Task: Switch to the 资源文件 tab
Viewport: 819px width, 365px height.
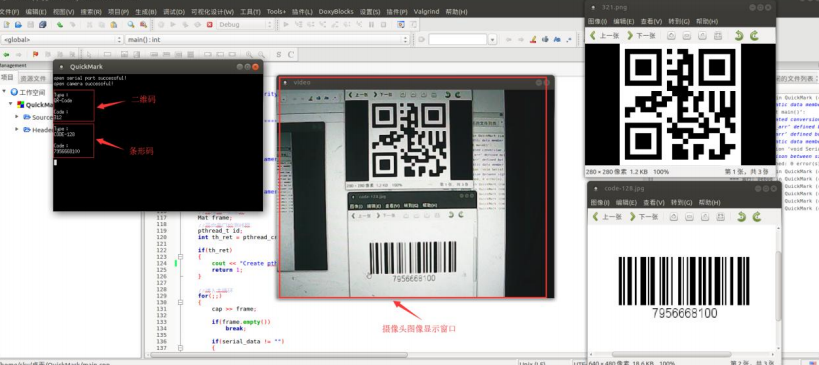Action: tap(33, 78)
